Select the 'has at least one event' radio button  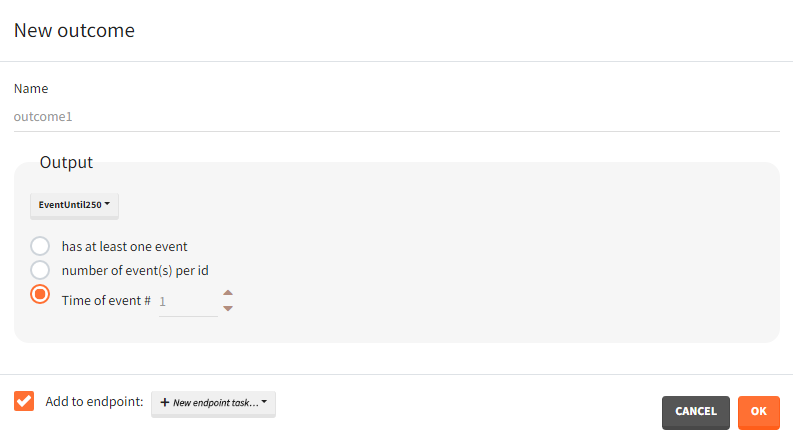pos(40,246)
